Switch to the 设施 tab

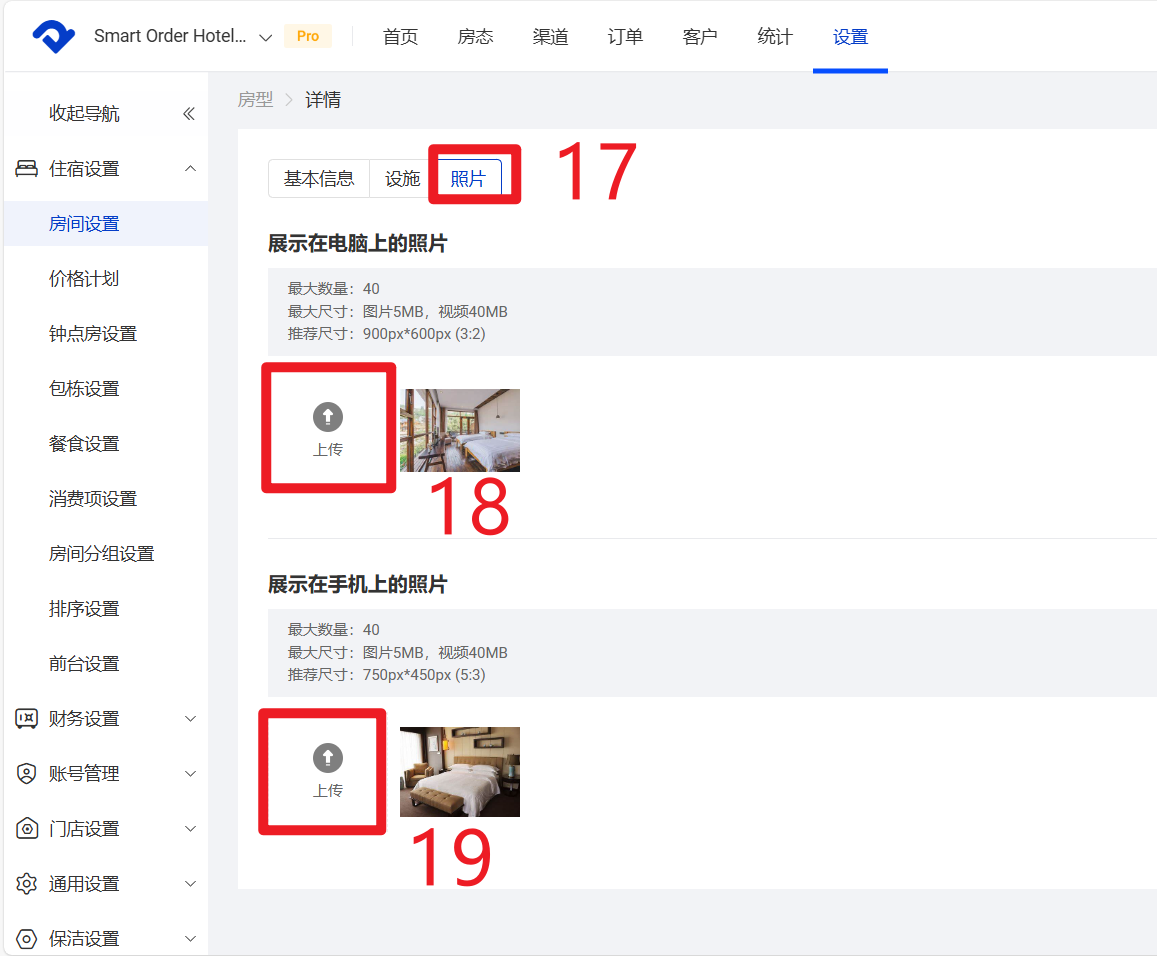tap(402, 179)
